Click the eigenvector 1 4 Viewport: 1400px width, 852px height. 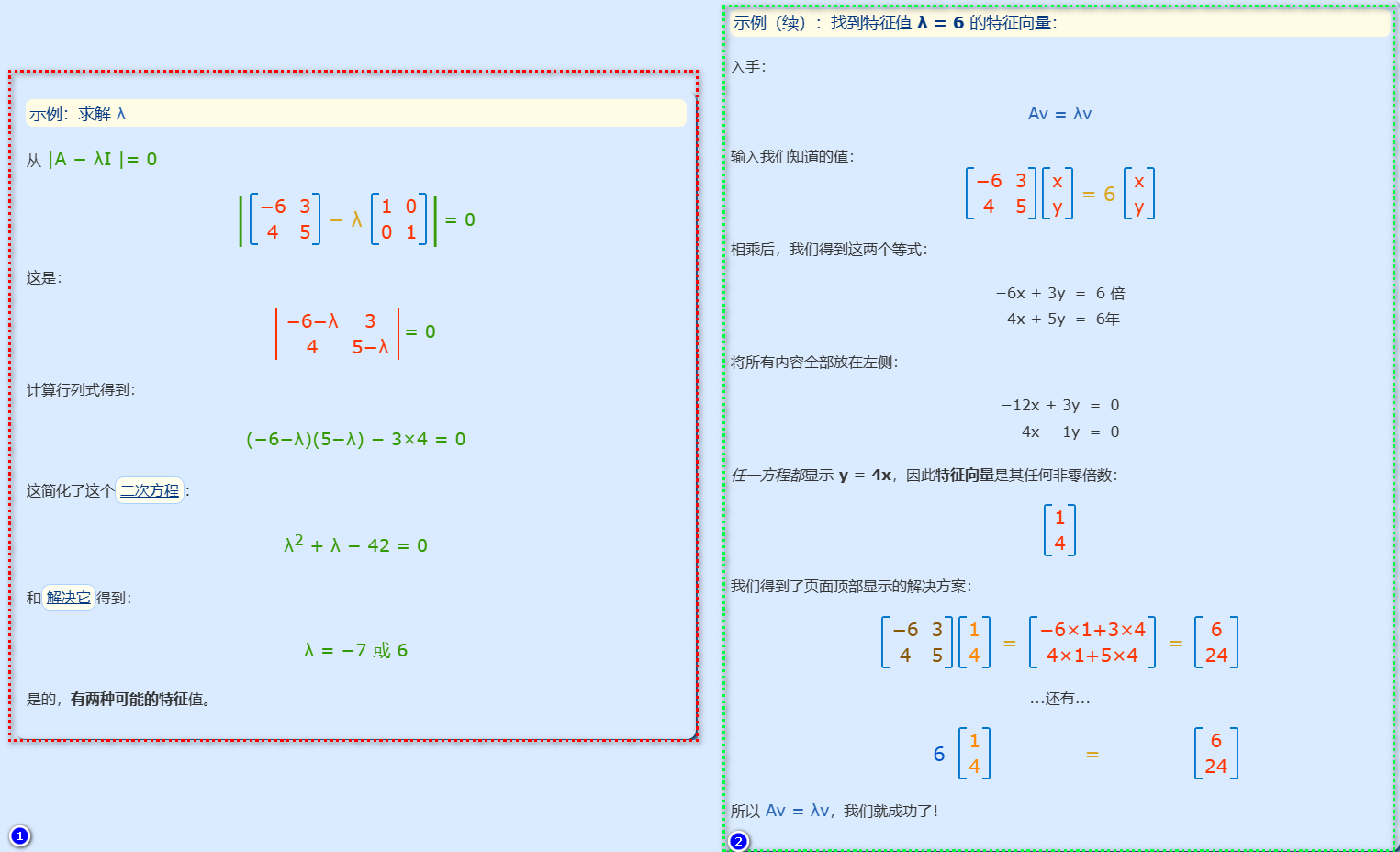(x=1060, y=529)
